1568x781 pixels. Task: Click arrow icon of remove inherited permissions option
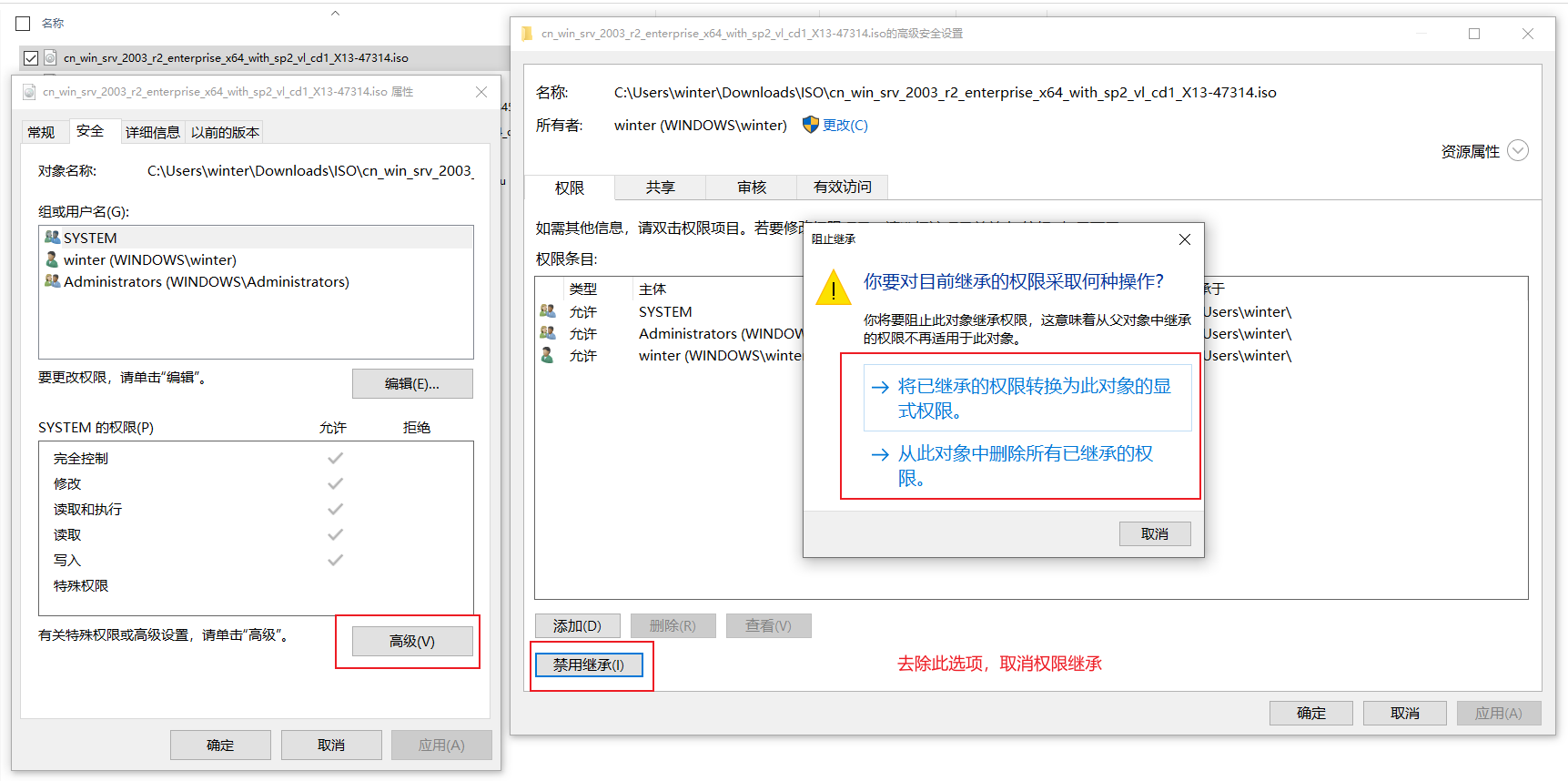[880, 455]
